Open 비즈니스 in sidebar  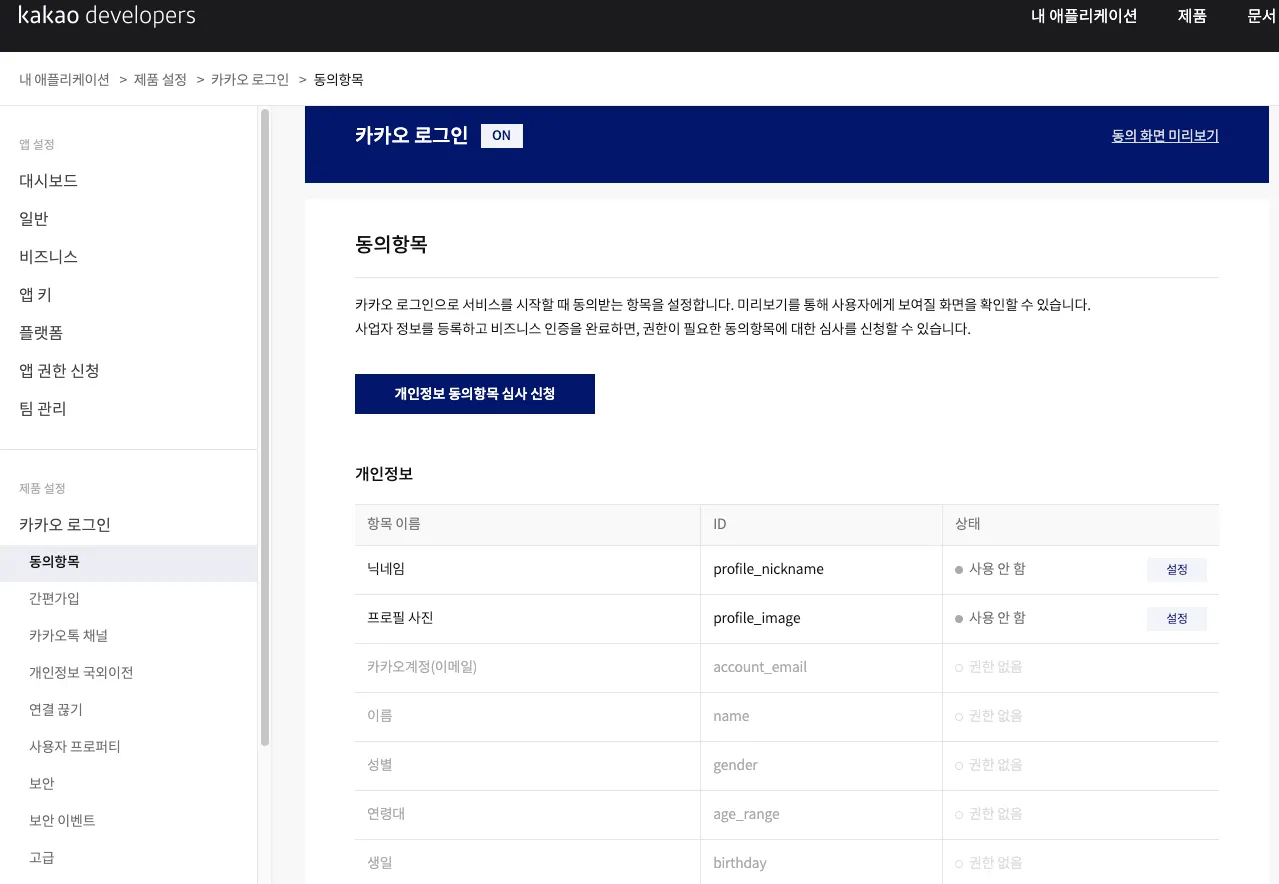tap(48, 257)
